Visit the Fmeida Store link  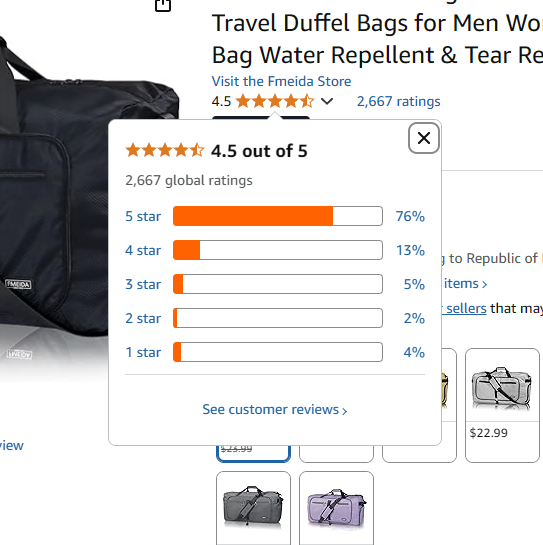281,81
